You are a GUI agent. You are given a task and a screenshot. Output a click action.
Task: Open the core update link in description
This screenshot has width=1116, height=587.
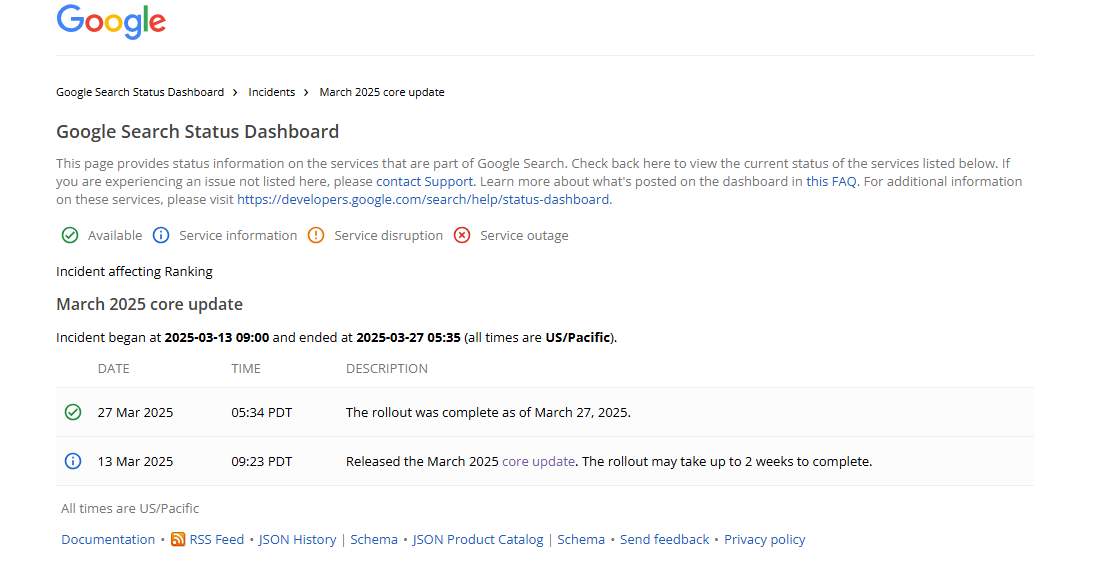[538, 462]
